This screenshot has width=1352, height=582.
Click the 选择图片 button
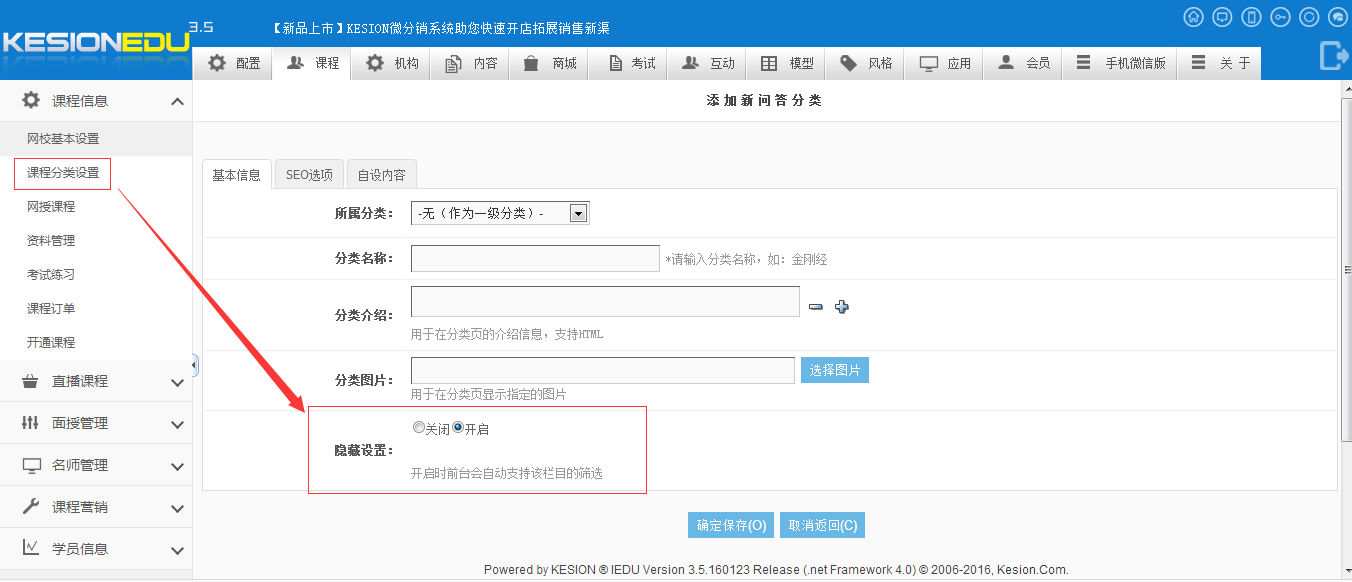pos(835,370)
